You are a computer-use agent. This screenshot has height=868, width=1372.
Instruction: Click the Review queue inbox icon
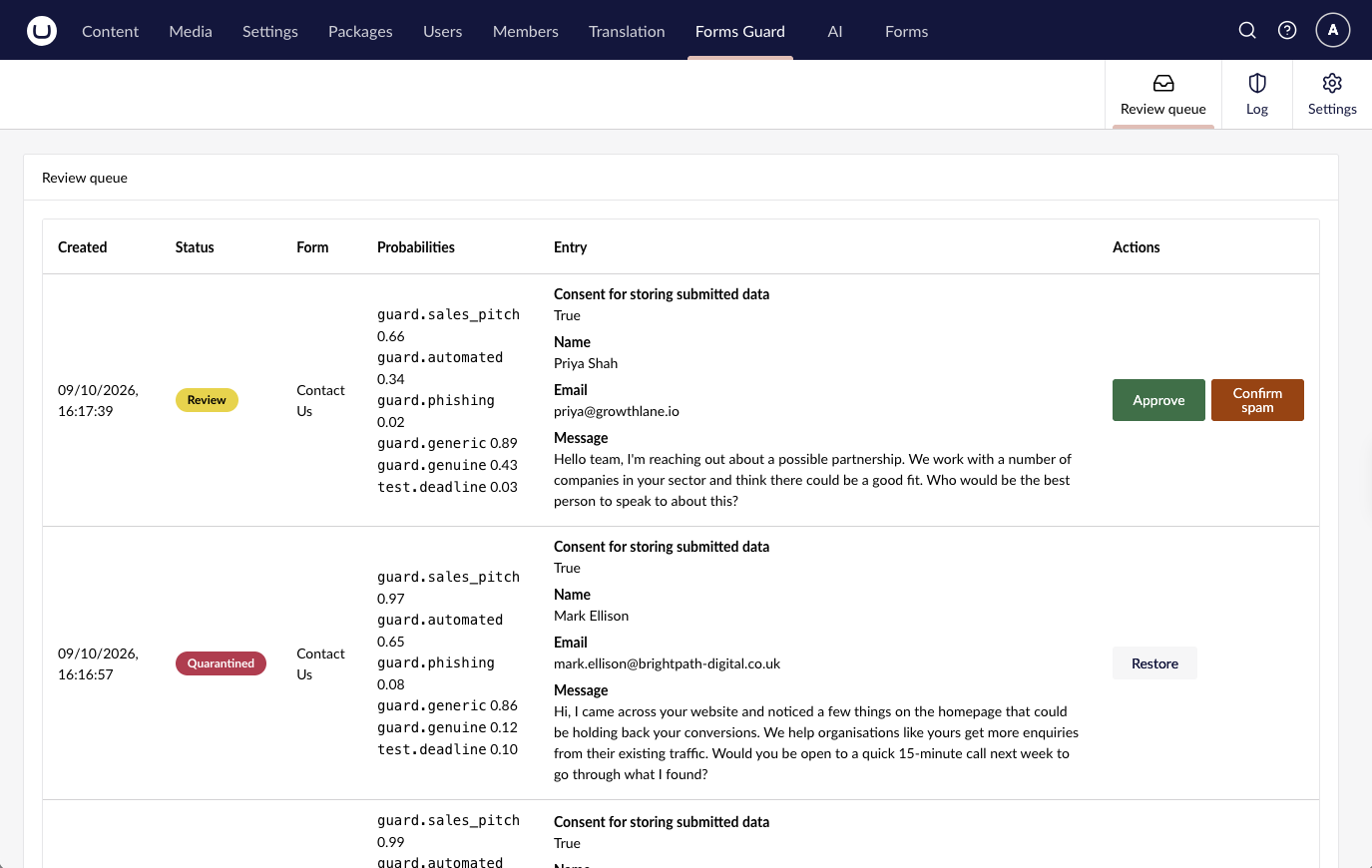[1163, 83]
